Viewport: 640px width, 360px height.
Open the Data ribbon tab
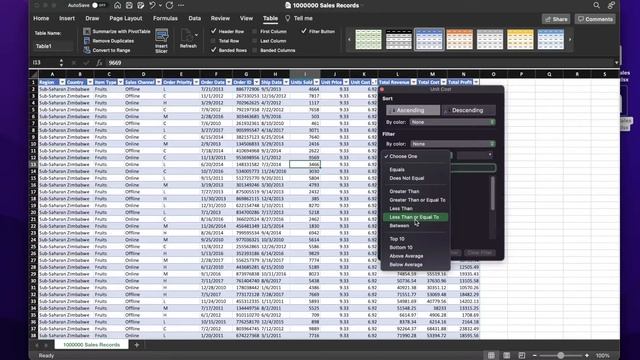coord(194,18)
